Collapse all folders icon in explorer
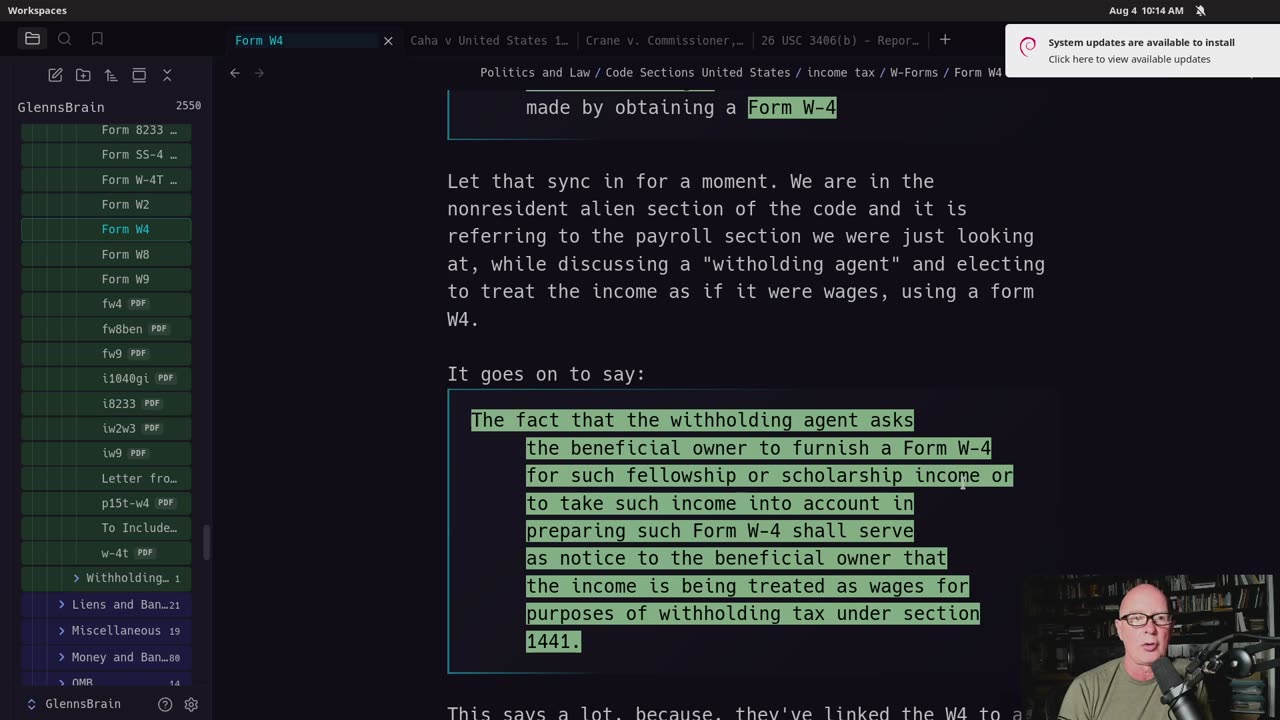 167,75
